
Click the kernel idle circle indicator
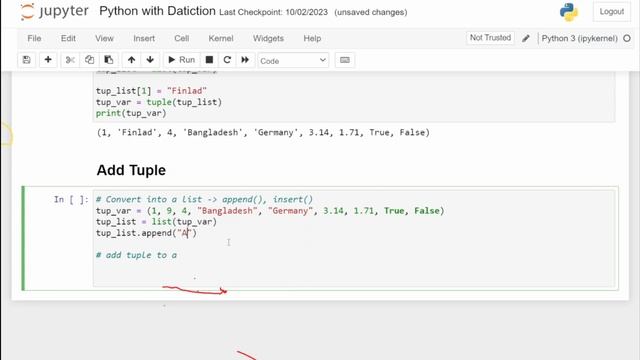pyautogui.click(x=627, y=38)
